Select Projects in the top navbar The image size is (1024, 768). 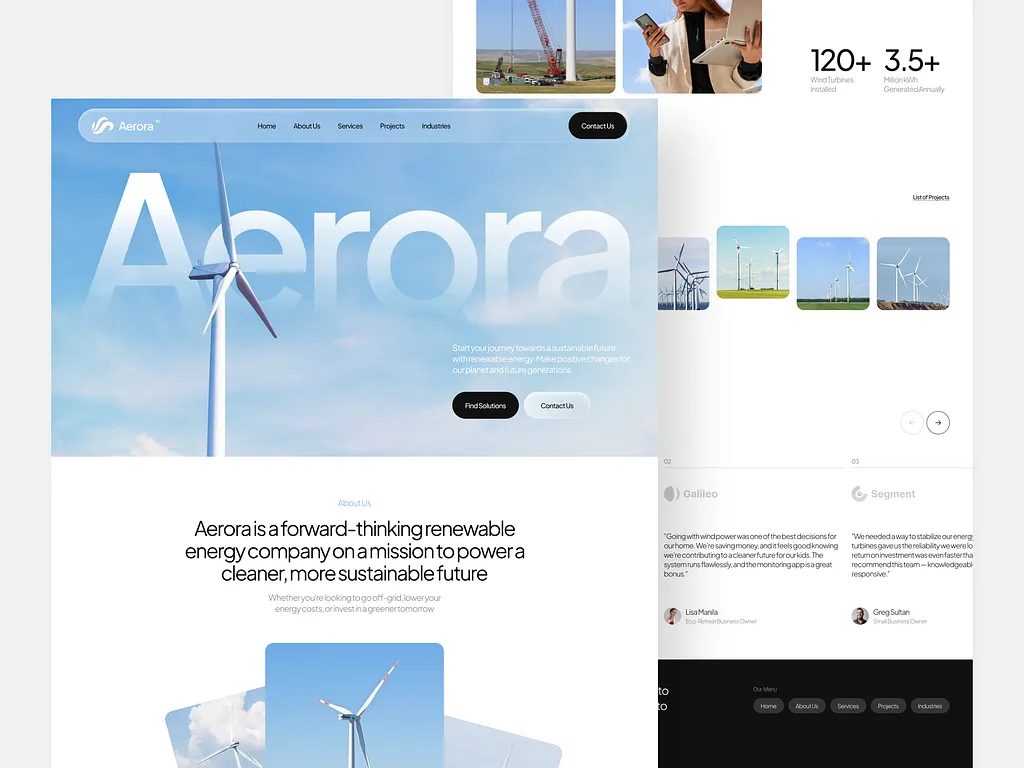point(392,126)
